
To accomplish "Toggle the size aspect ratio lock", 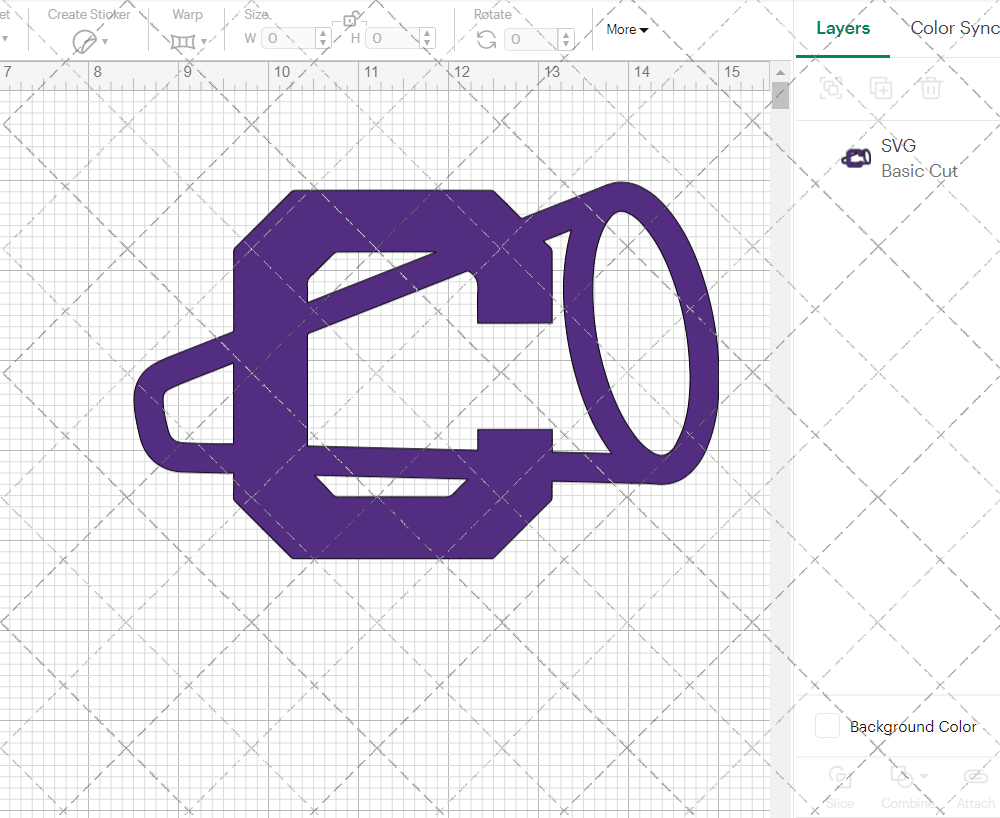I will tap(351, 19).
